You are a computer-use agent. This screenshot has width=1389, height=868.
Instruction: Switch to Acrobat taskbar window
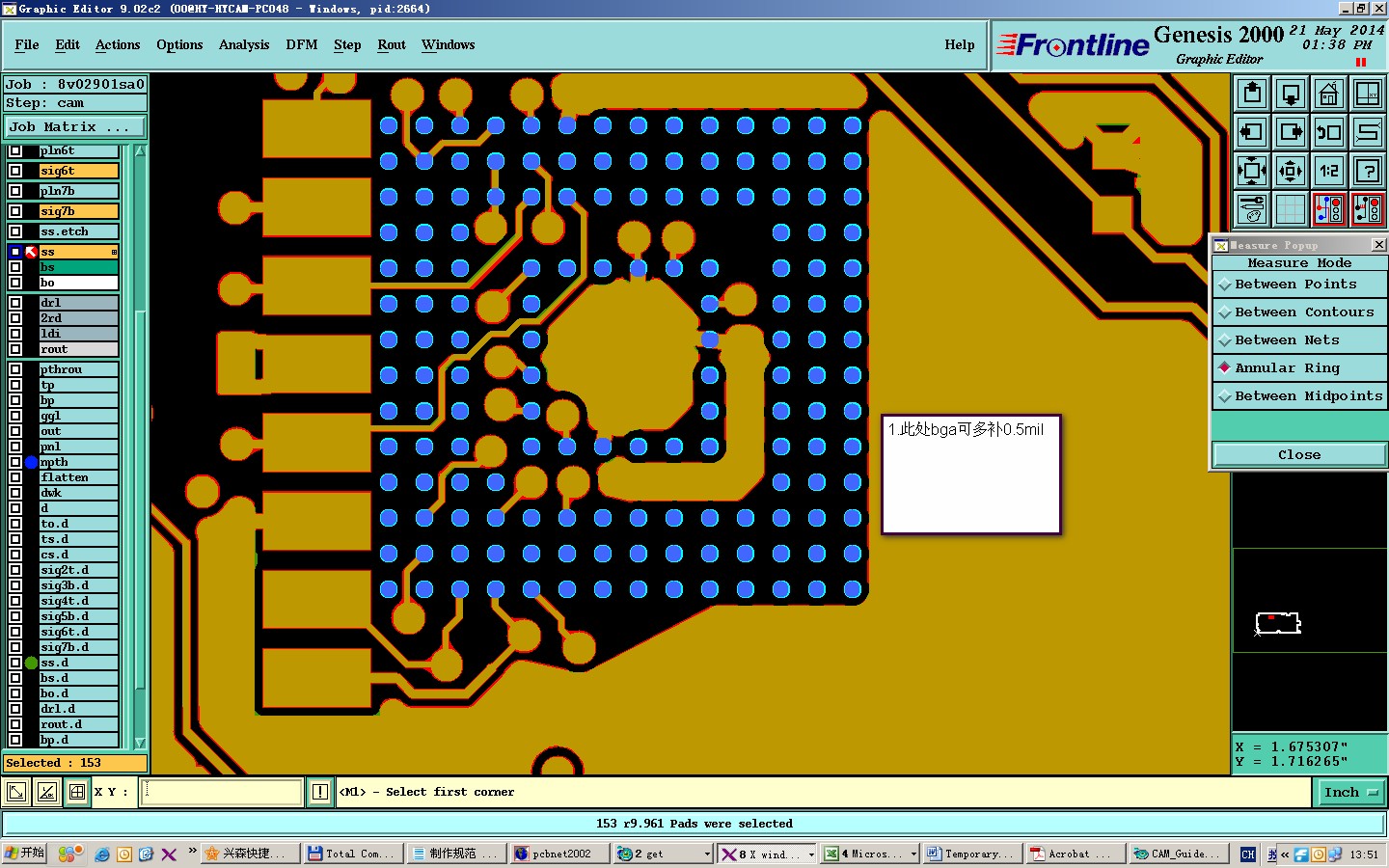[1075, 854]
